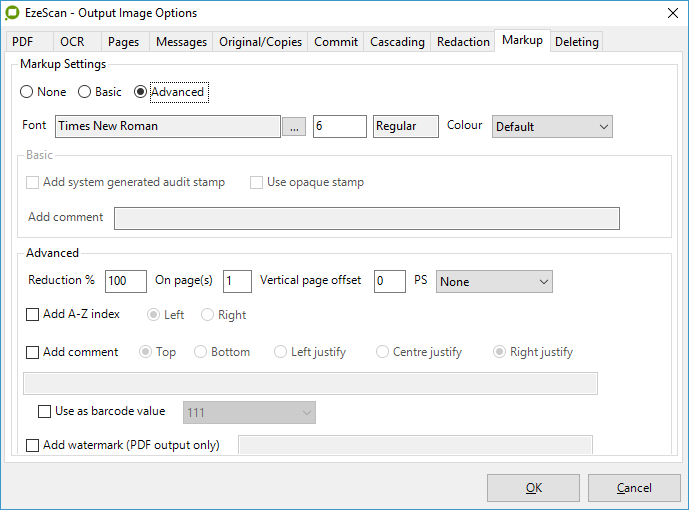Select the Basic markup option
The width and height of the screenshot is (689, 510).
[84, 92]
